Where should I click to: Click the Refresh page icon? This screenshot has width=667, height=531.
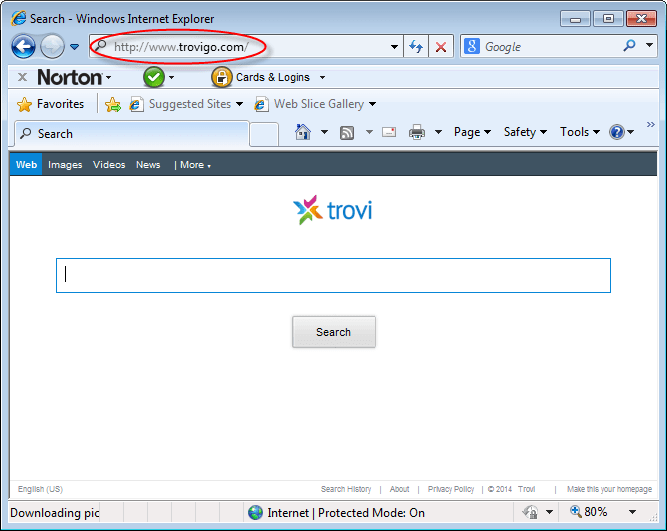[416, 47]
